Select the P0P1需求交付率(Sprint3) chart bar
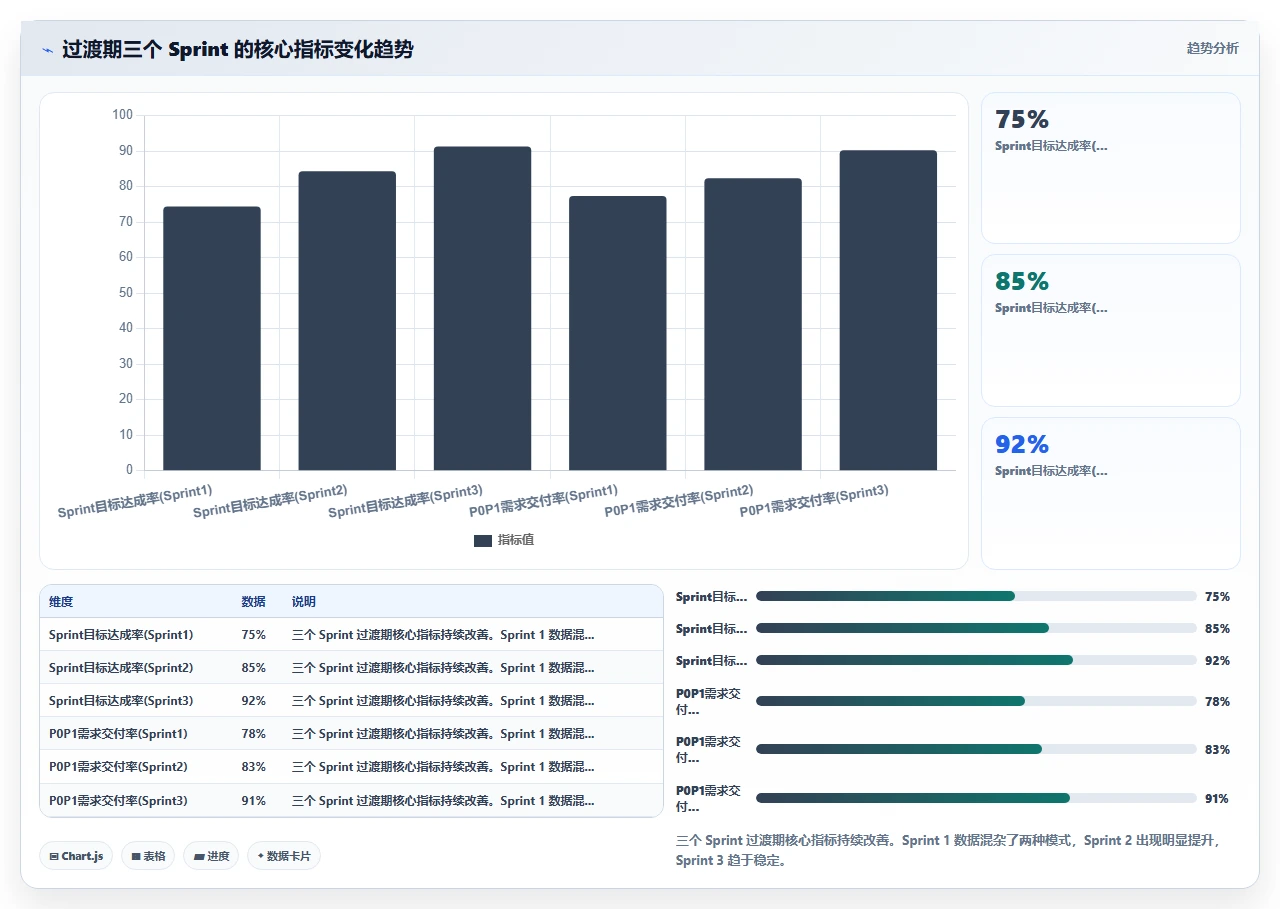This screenshot has width=1280, height=909. [x=888, y=310]
